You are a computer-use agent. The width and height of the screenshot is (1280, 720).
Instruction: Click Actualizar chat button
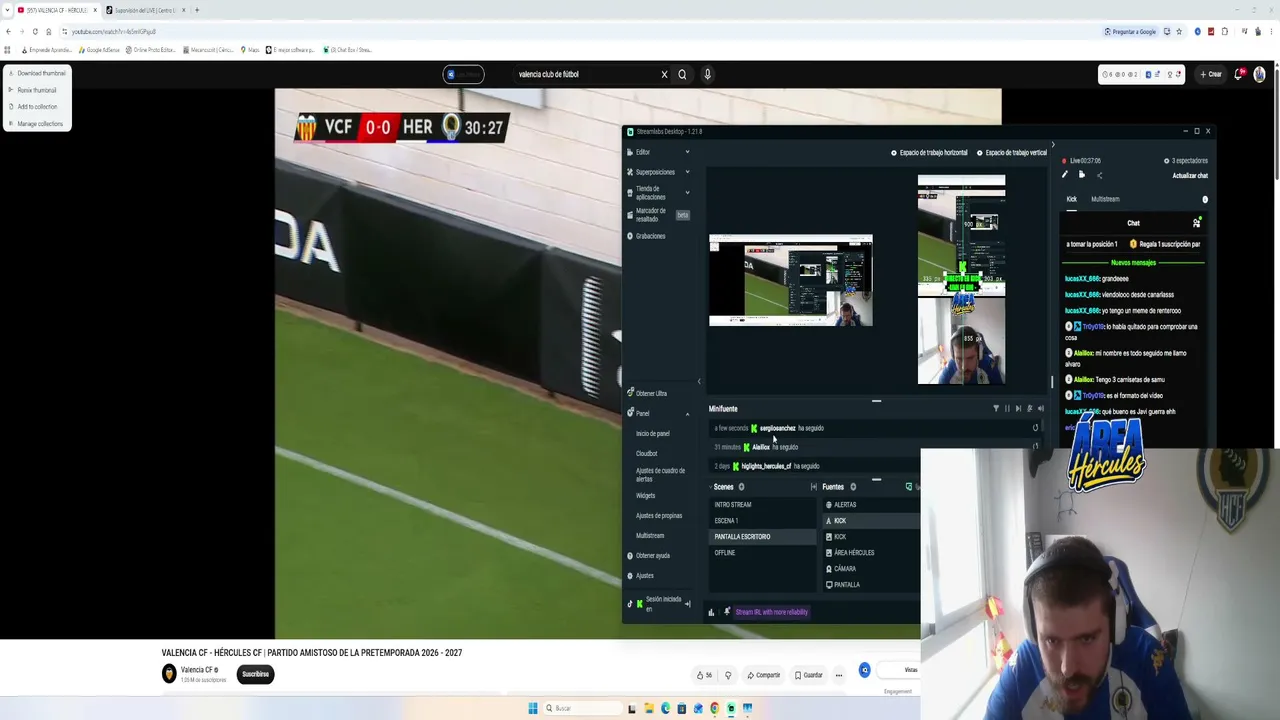[x=1190, y=175]
